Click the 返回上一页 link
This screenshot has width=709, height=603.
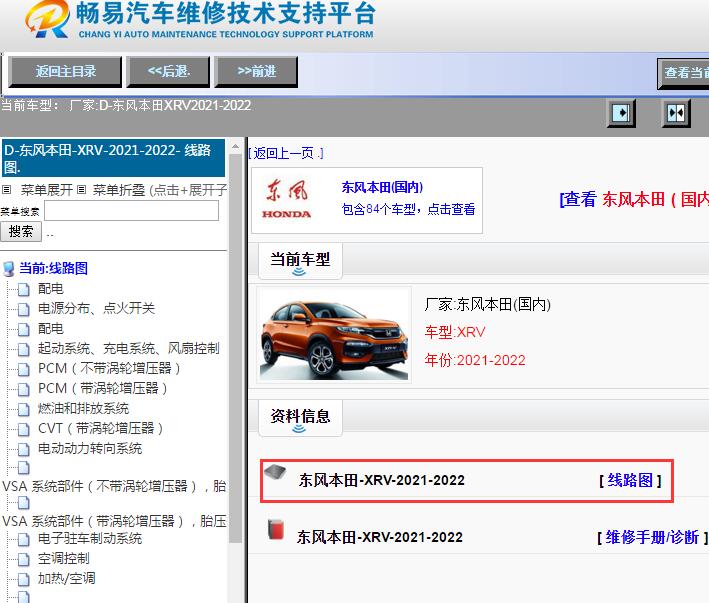[286, 153]
